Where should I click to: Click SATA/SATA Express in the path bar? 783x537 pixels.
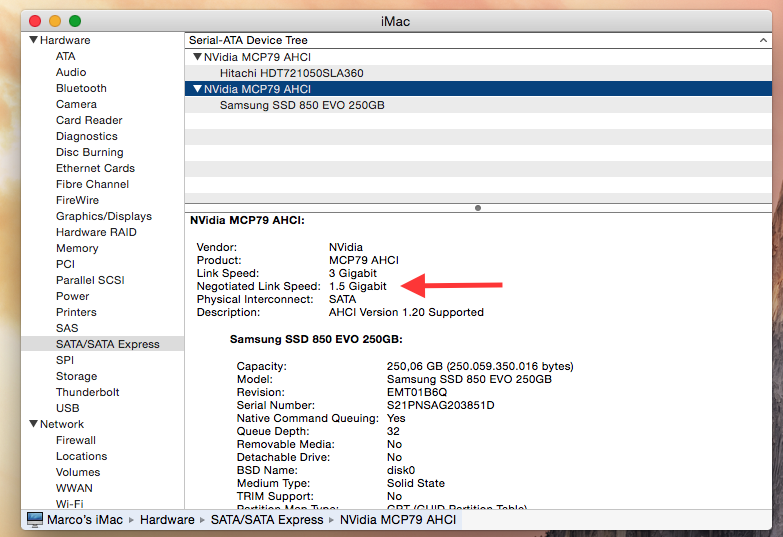pos(267,520)
